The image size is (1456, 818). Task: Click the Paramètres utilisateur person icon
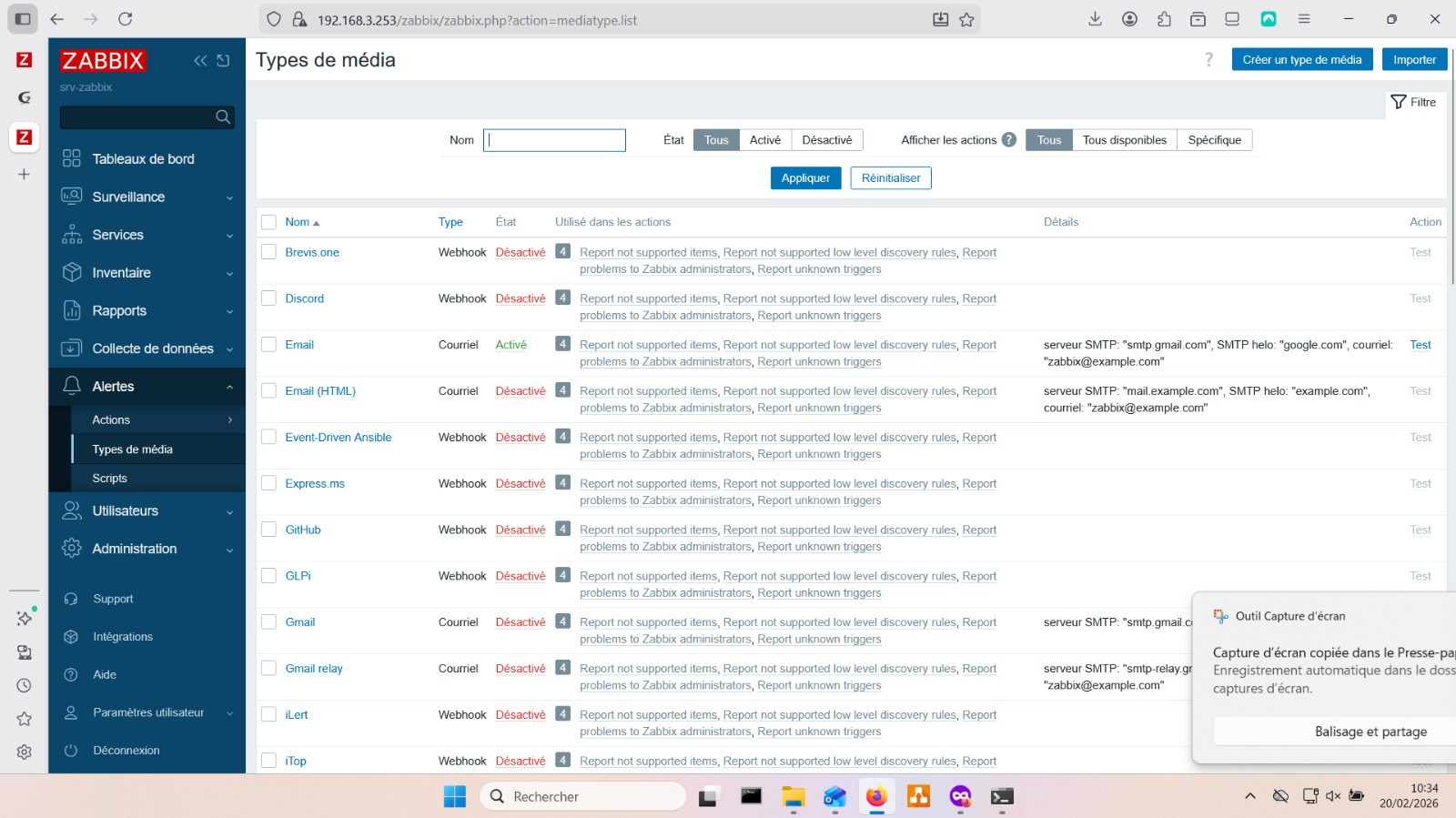(x=71, y=713)
